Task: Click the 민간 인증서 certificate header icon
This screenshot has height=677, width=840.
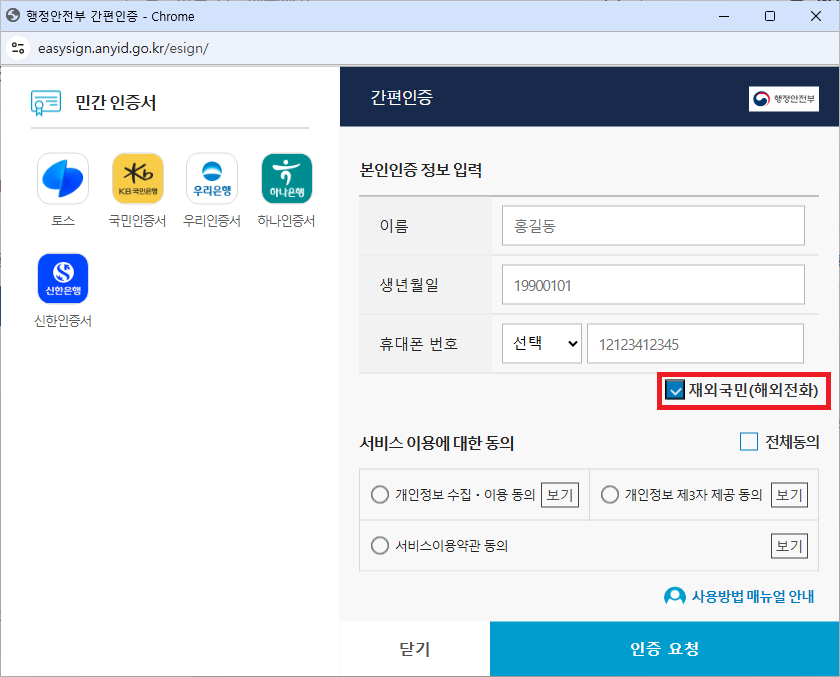Action: click(46, 103)
